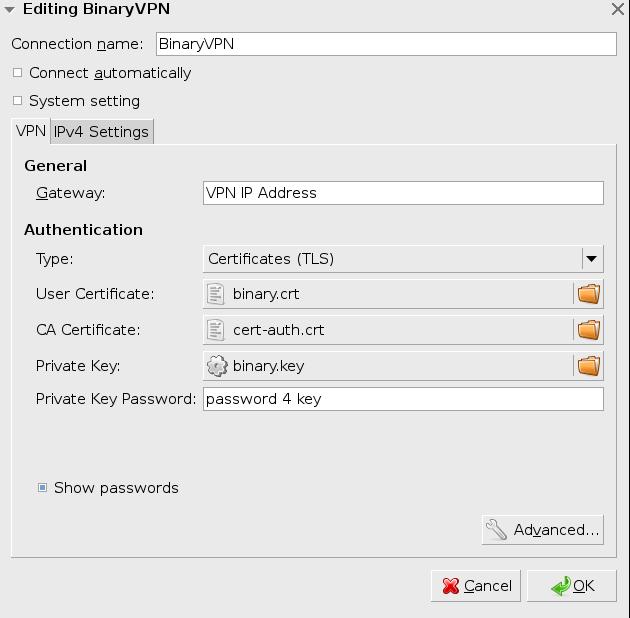630x618 pixels.
Task: Collapse the window menu triangle in title bar
Action: [x=9, y=9]
